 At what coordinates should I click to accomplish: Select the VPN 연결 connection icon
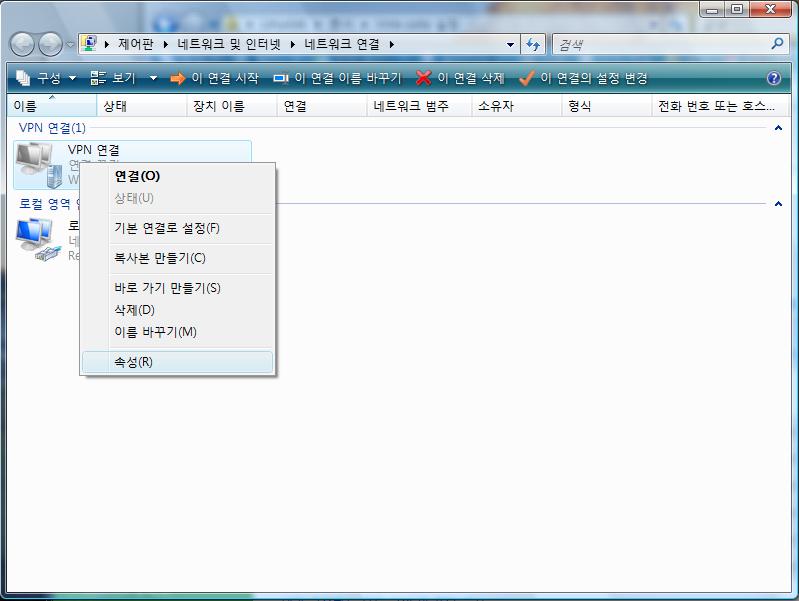click(35, 164)
